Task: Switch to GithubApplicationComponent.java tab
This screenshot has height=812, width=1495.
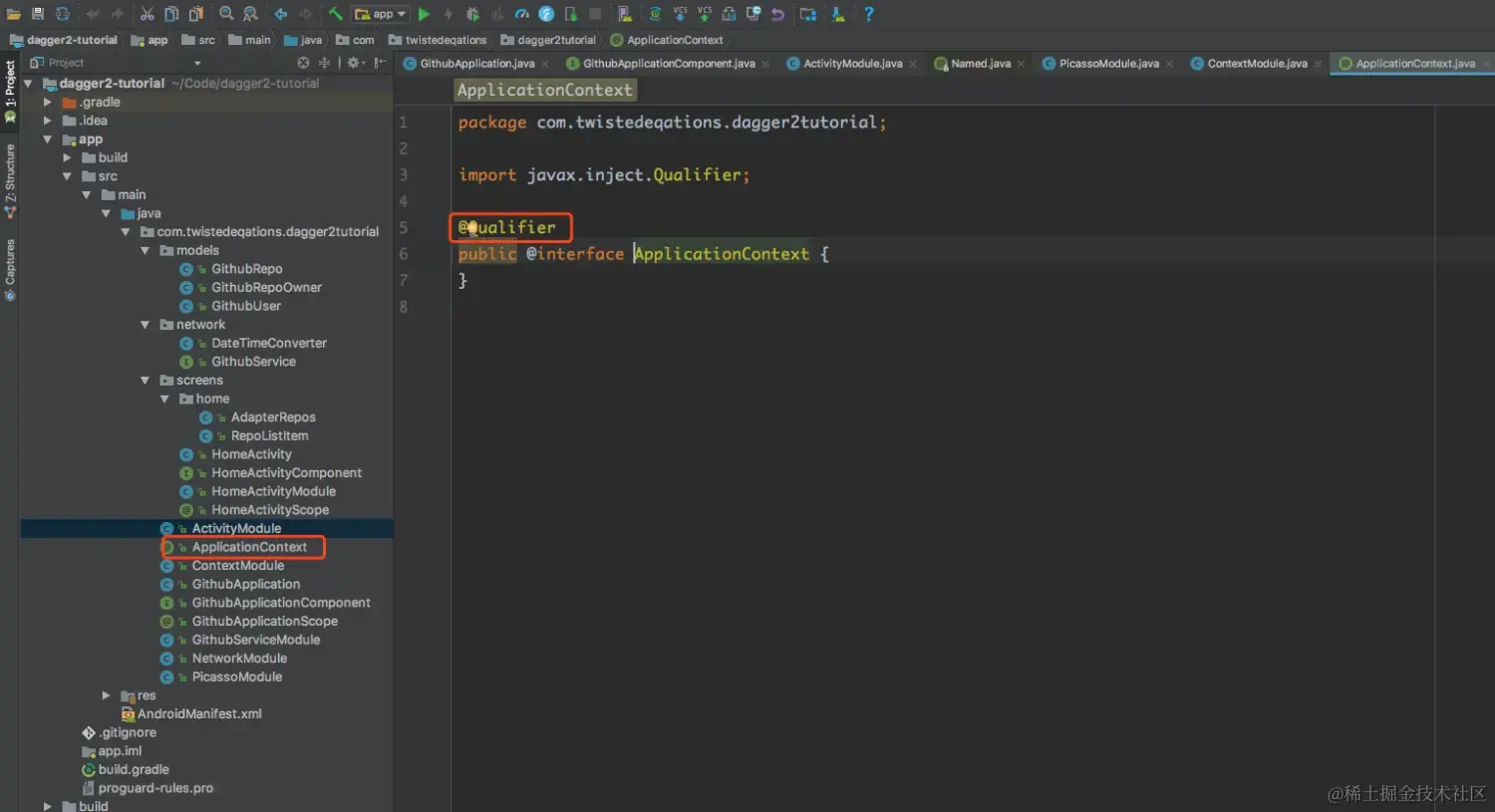Action: click(669, 64)
